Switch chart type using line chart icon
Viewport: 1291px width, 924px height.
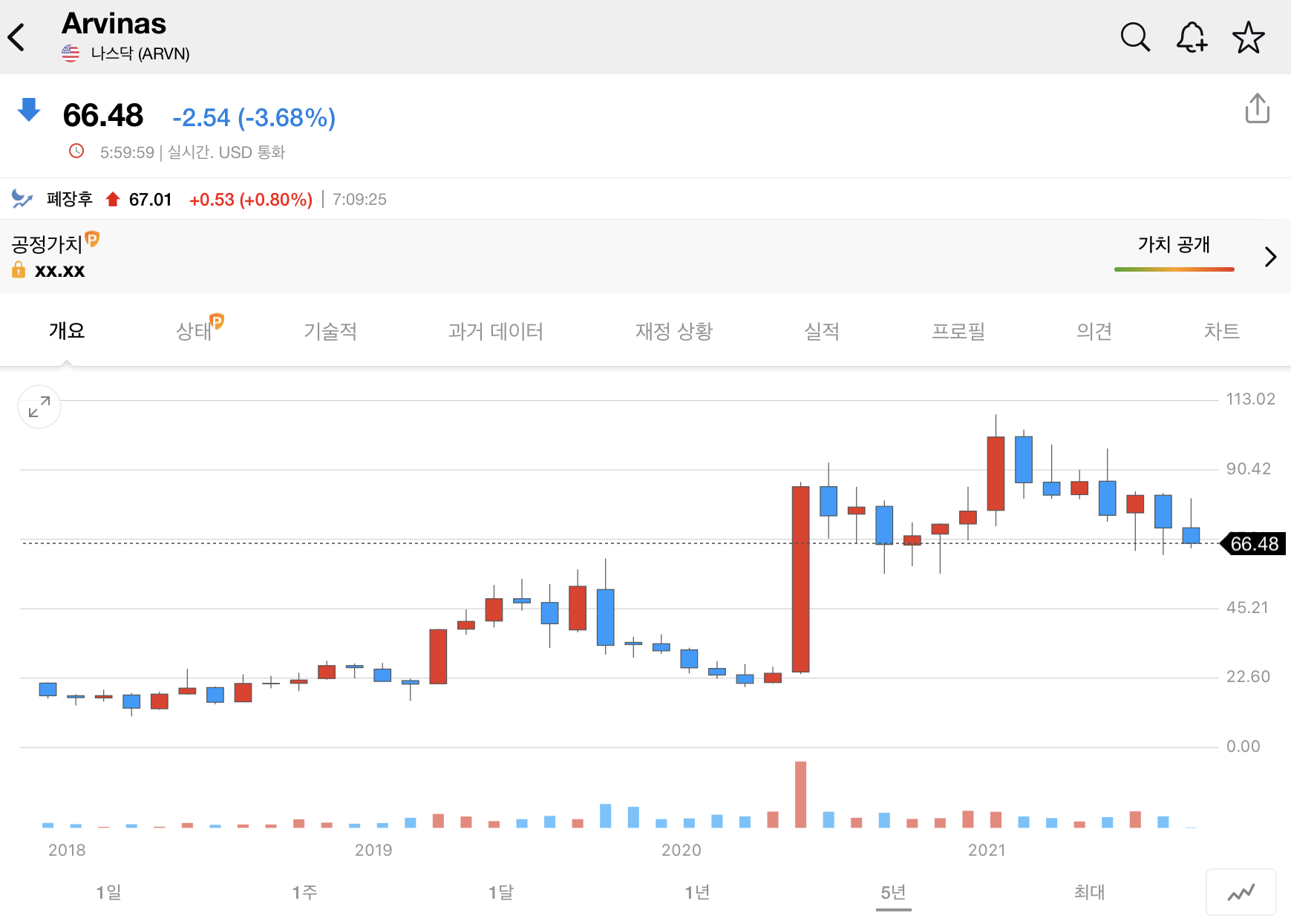coord(1241,892)
